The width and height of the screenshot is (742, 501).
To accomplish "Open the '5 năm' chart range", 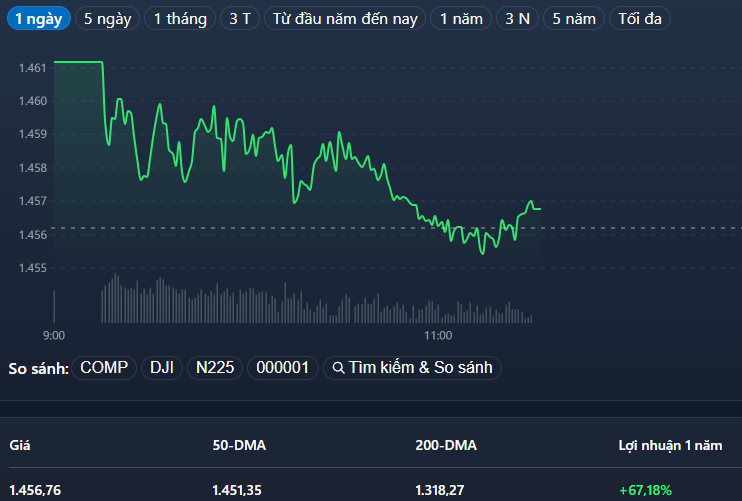I will click(574, 19).
